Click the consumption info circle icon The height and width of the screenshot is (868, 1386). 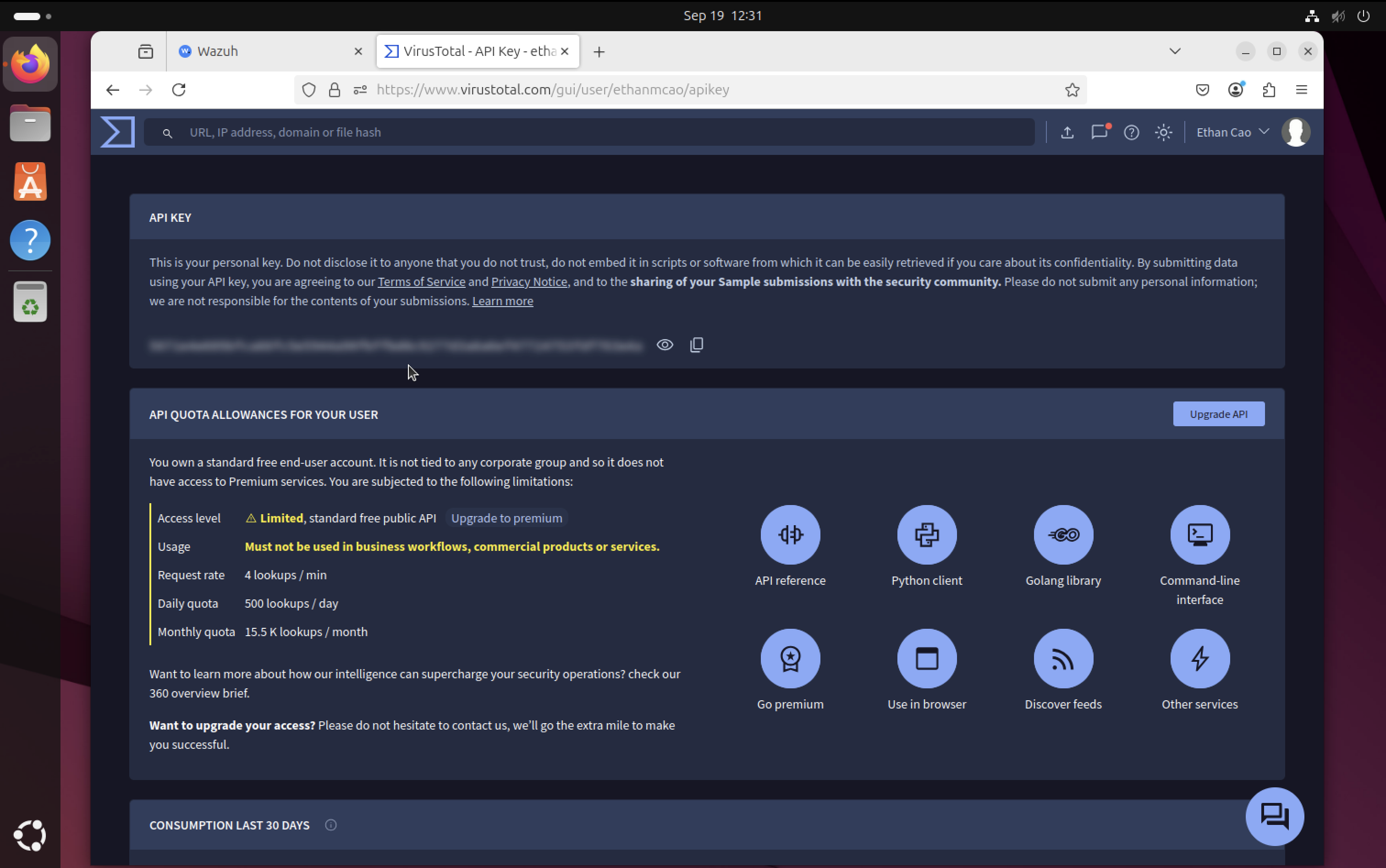(331, 825)
